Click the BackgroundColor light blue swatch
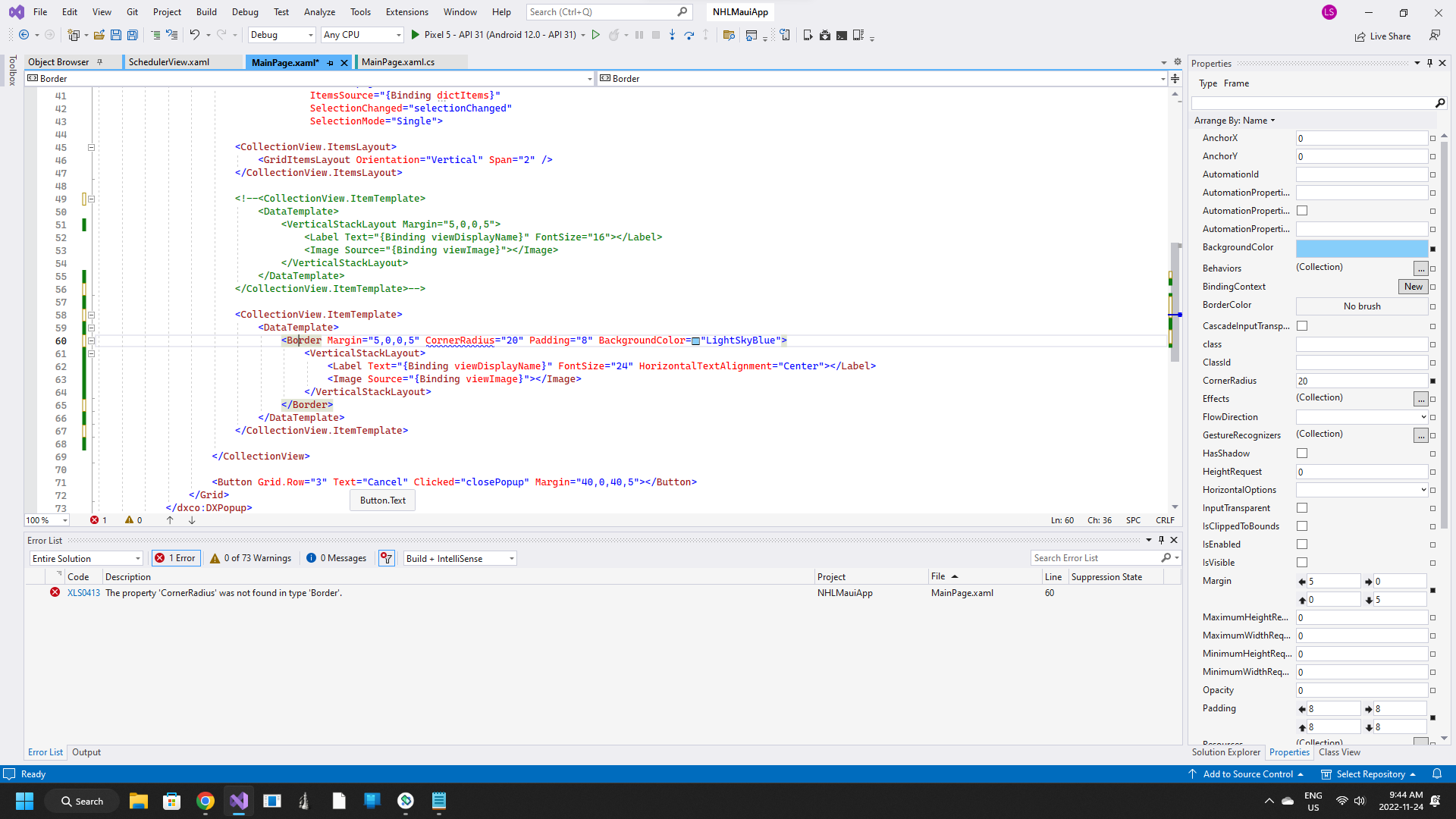Screen dimensions: 1456x819 tap(1362, 248)
